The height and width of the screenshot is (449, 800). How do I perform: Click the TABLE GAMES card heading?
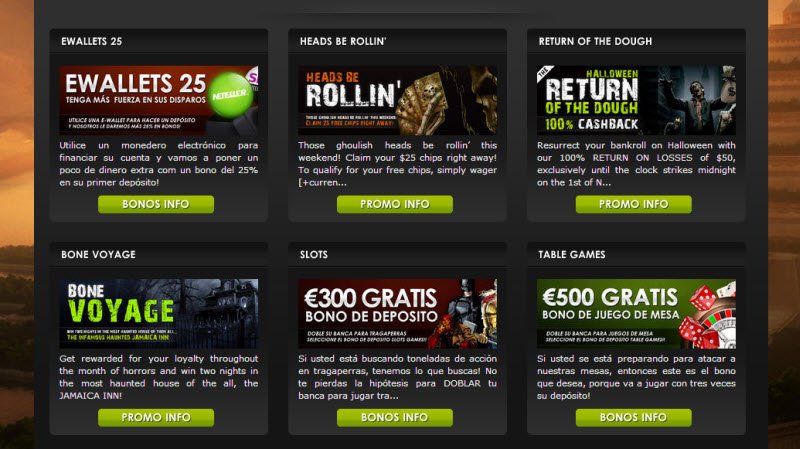tap(572, 255)
